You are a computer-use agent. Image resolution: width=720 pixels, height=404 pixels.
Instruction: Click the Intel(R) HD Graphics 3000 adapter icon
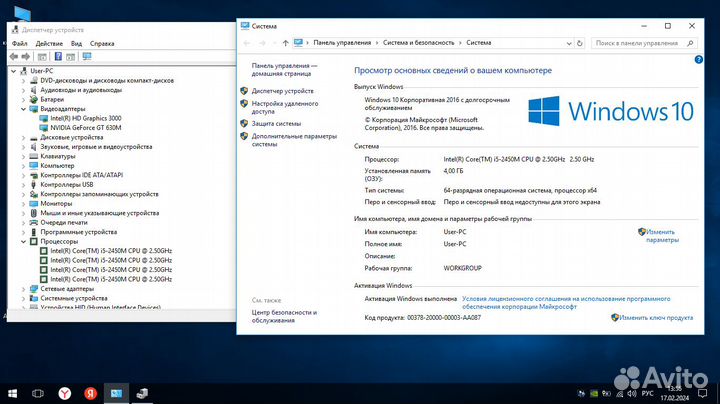tap(44, 118)
